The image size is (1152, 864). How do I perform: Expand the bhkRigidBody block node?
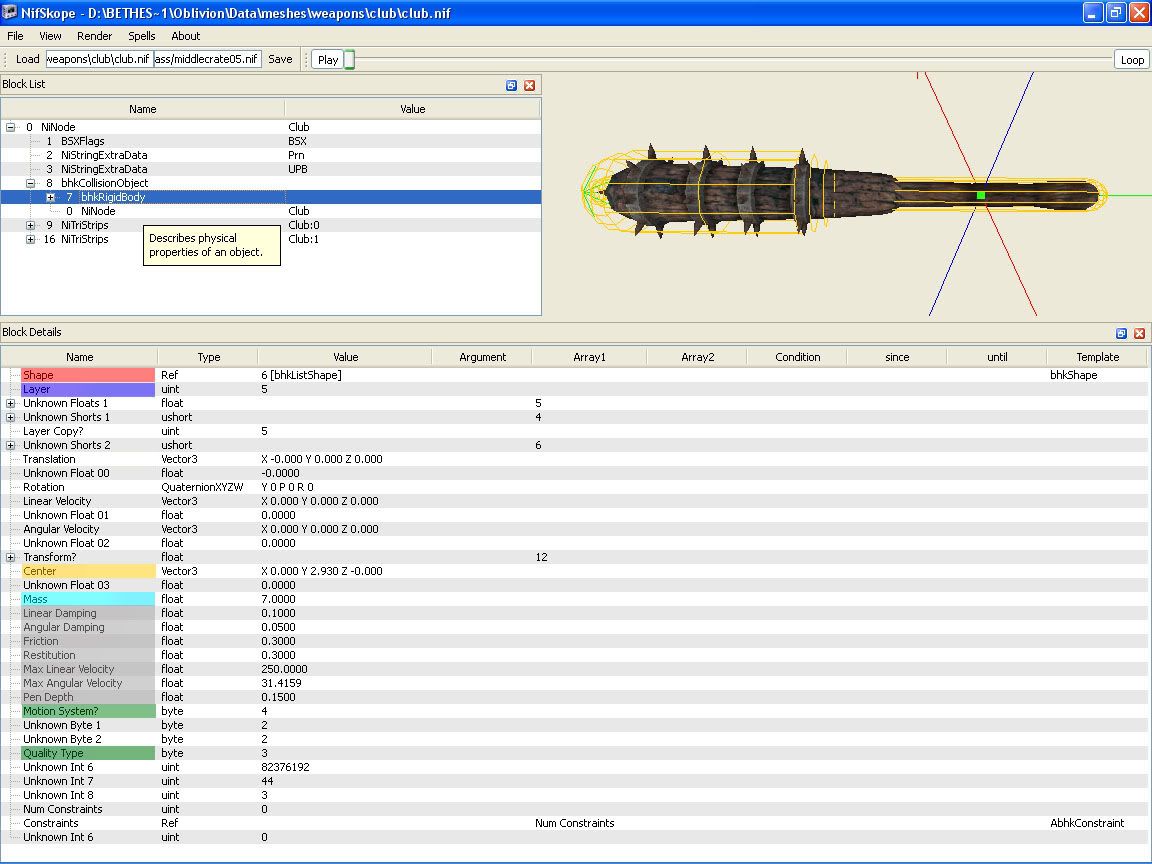50,197
